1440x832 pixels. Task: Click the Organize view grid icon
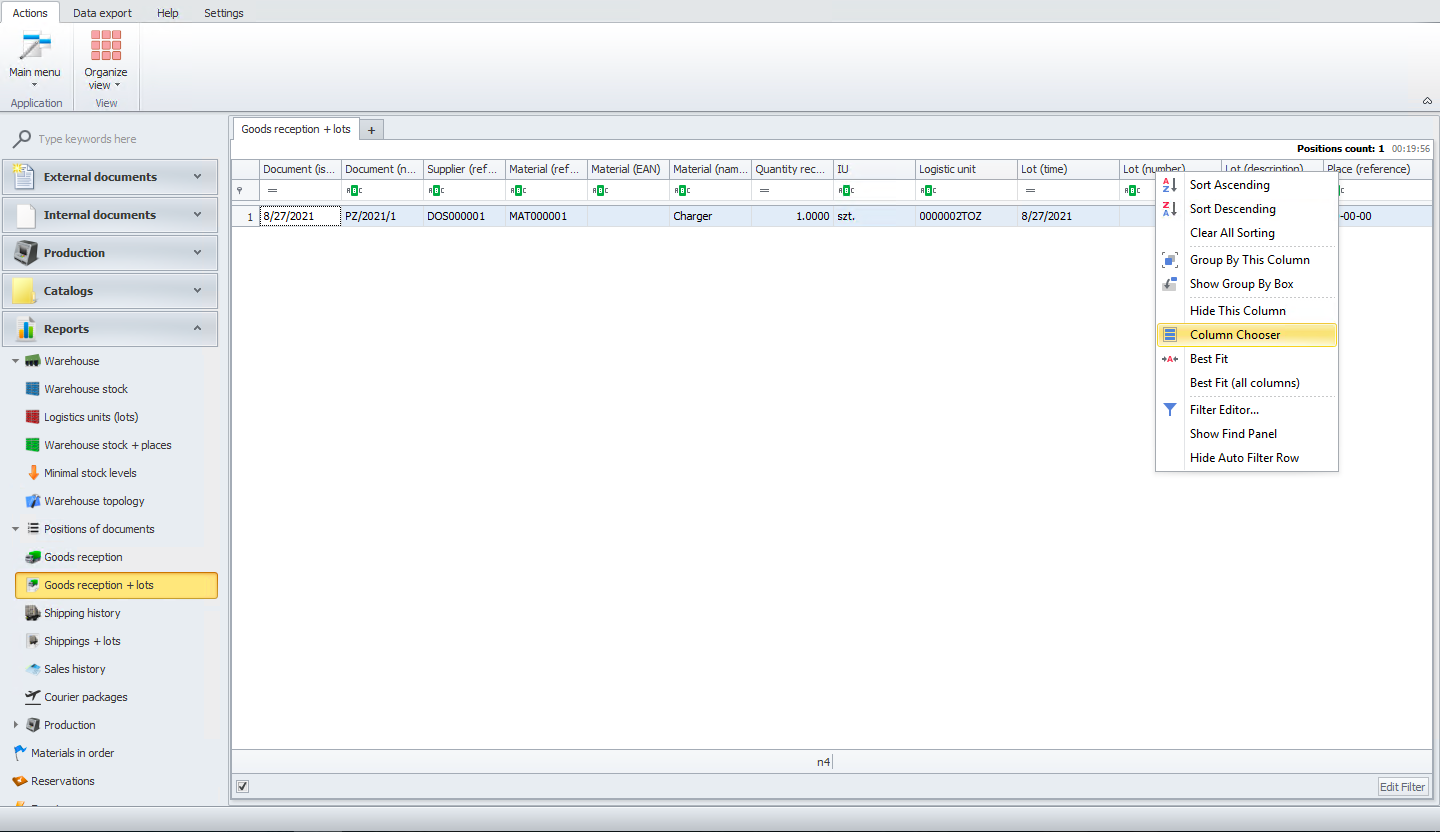[106, 47]
